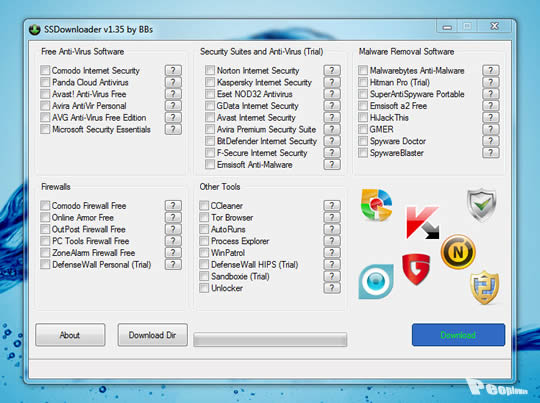The image size is (540, 403).
Task: Select DefenseWall HIPS (Trial) checkbox
Action: [x=204, y=265]
